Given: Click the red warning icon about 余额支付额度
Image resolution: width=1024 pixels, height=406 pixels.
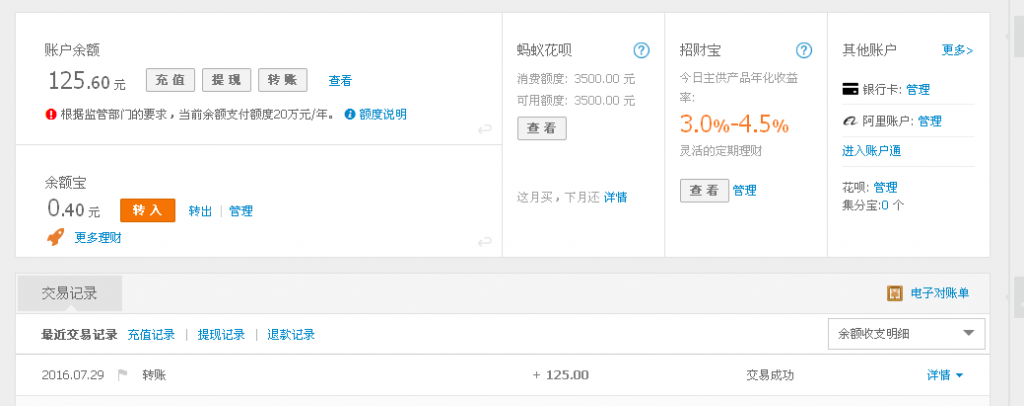Looking at the screenshot, I should coord(51,114).
